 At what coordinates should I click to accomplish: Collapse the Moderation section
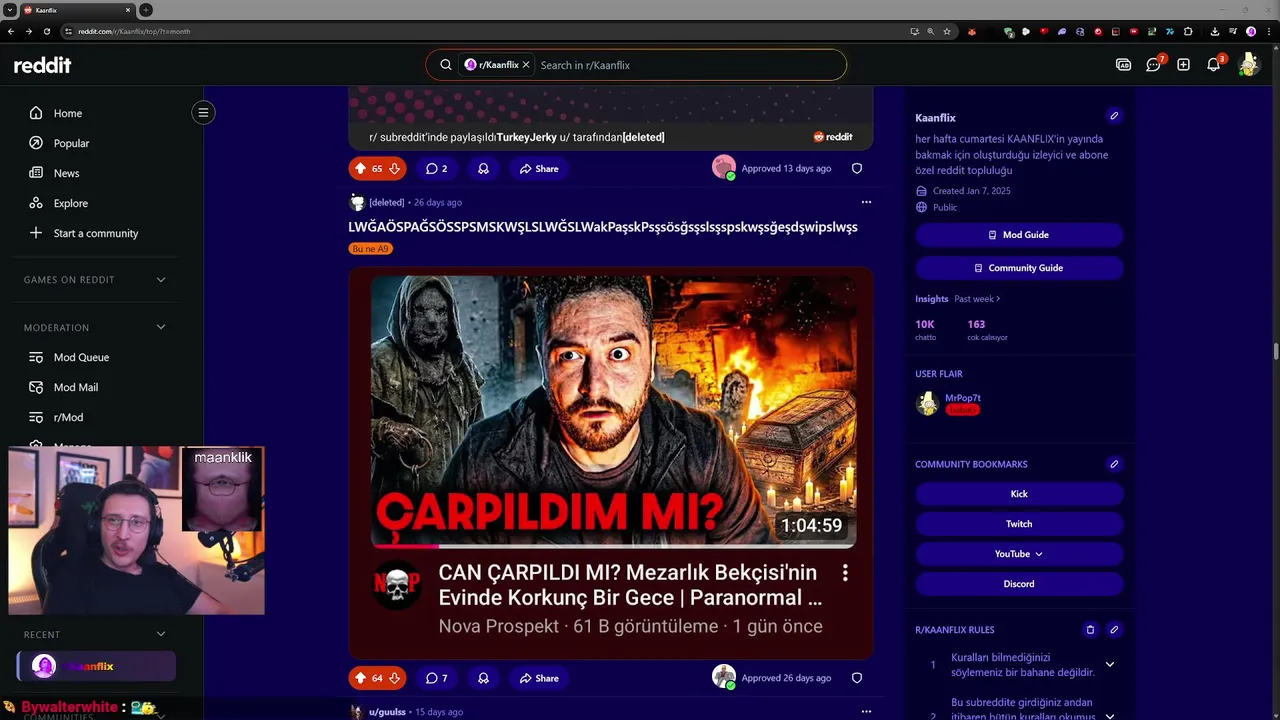pyautogui.click(x=161, y=328)
